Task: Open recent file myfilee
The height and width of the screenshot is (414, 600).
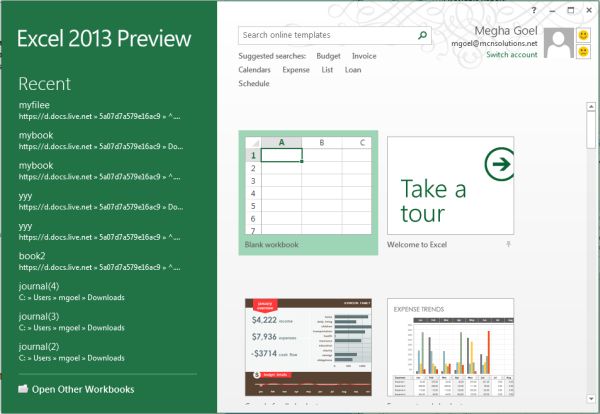Action: pyautogui.click(x=99, y=111)
